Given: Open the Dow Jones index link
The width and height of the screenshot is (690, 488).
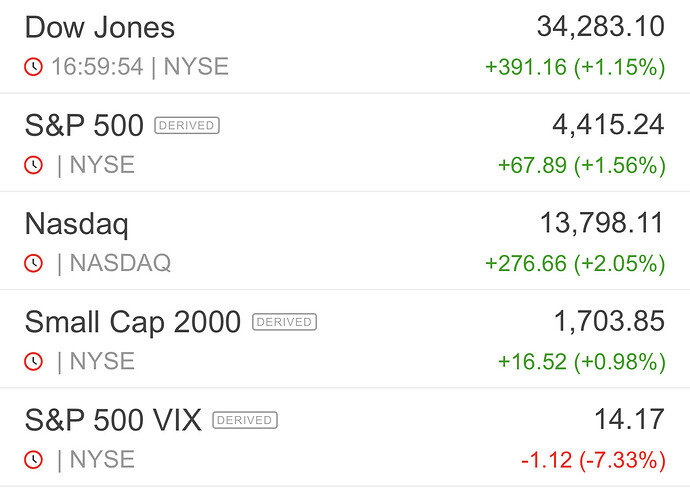Looking at the screenshot, I should coord(99,28).
